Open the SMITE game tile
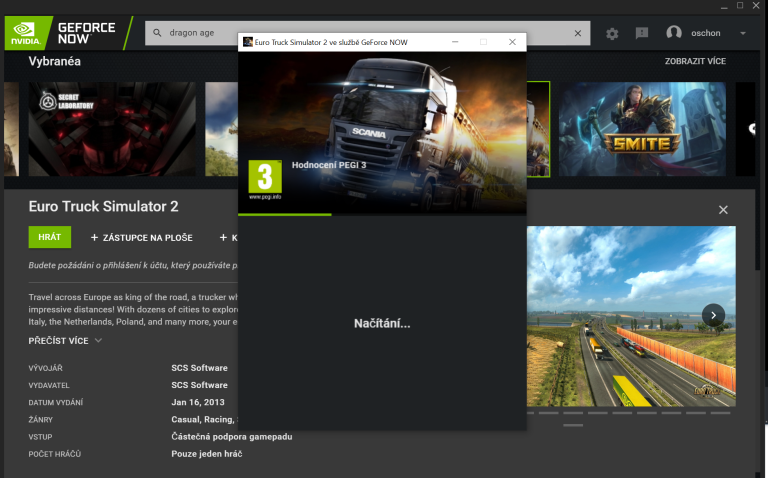768x478 pixels. point(642,129)
